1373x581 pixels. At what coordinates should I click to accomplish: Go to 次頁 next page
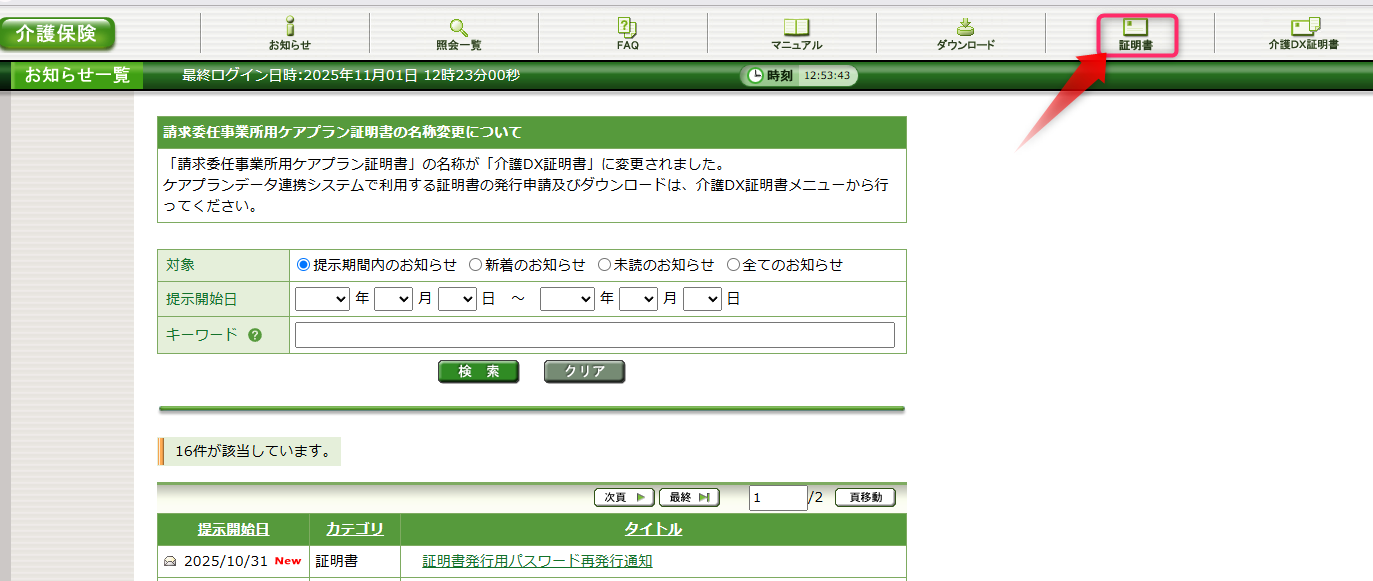[x=624, y=497]
